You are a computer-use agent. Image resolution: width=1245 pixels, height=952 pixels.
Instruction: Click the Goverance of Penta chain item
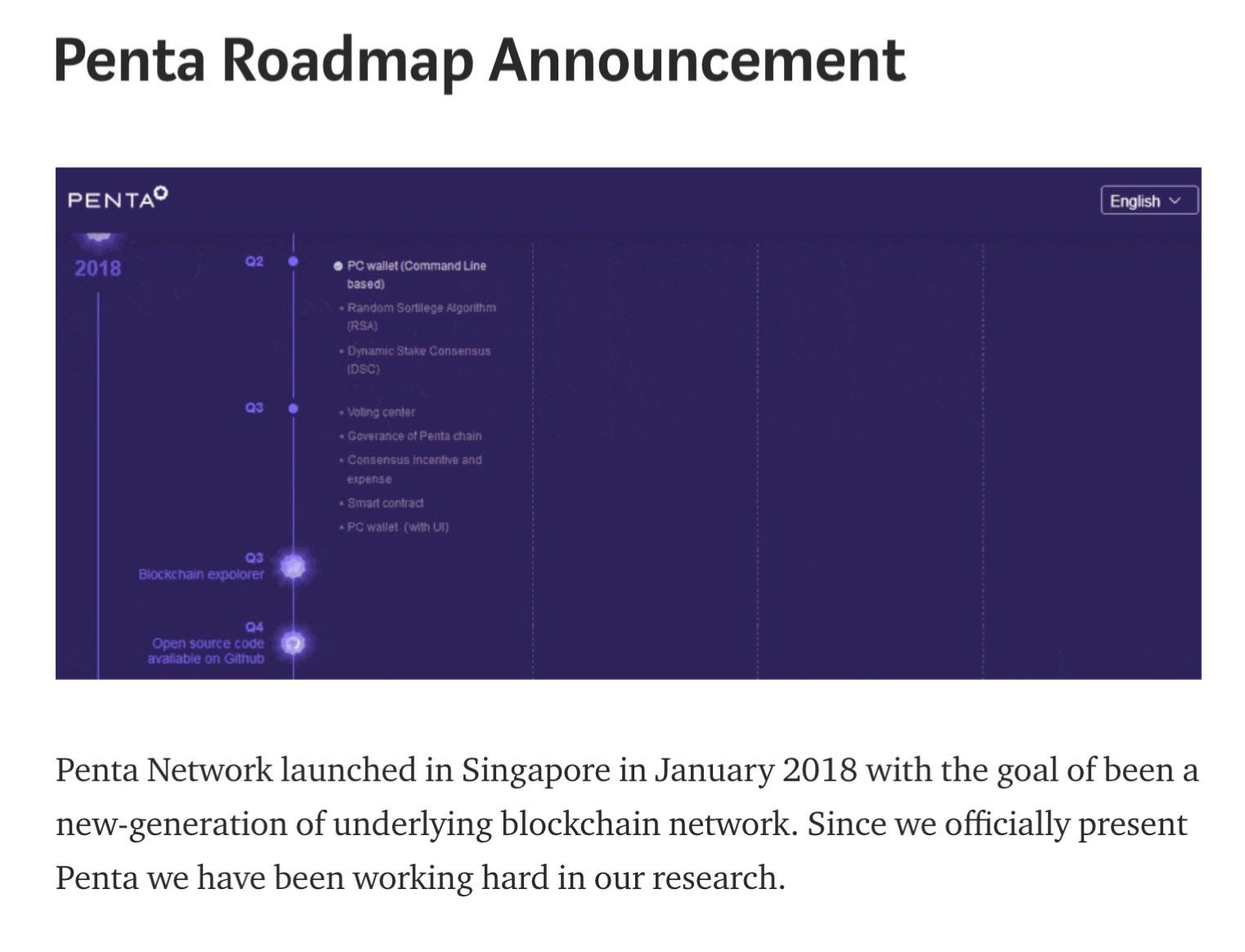[410, 436]
